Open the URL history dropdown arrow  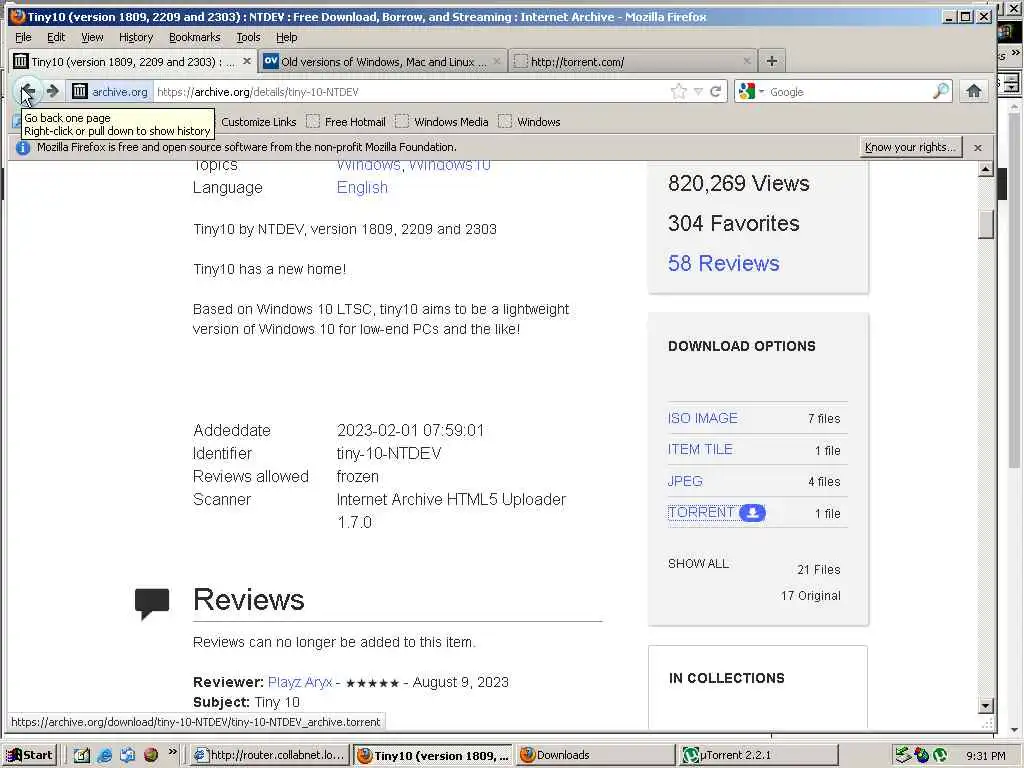[698, 92]
